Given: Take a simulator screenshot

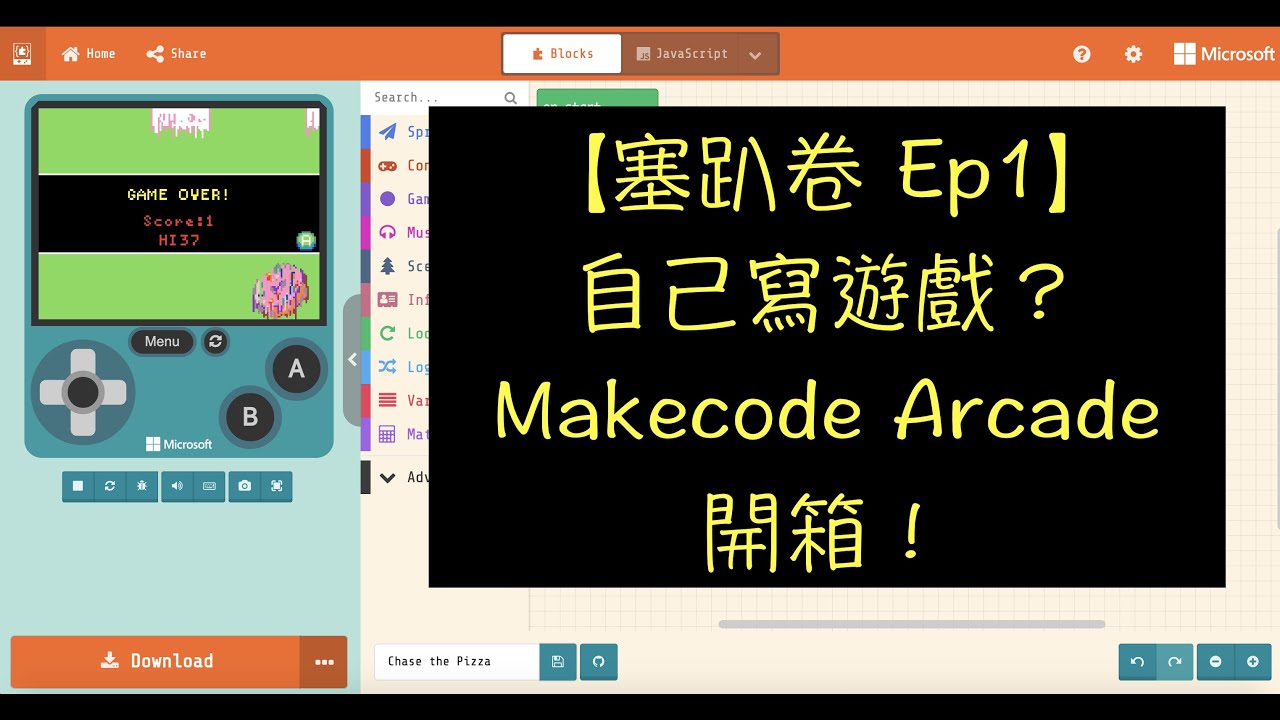Looking at the screenshot, I should pos(245,486).
